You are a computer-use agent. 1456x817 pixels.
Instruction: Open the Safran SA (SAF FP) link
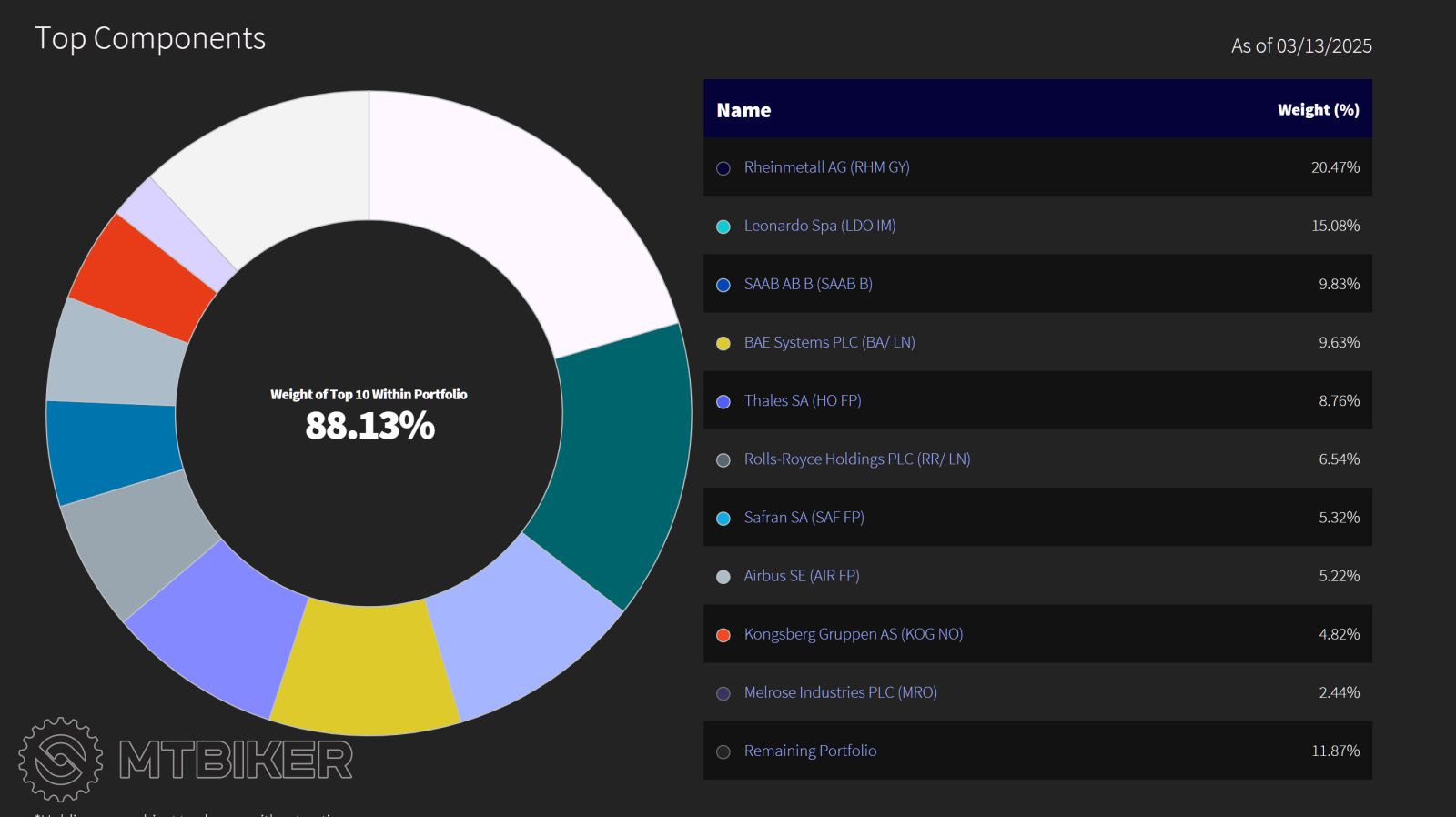[x=804, y=517]
